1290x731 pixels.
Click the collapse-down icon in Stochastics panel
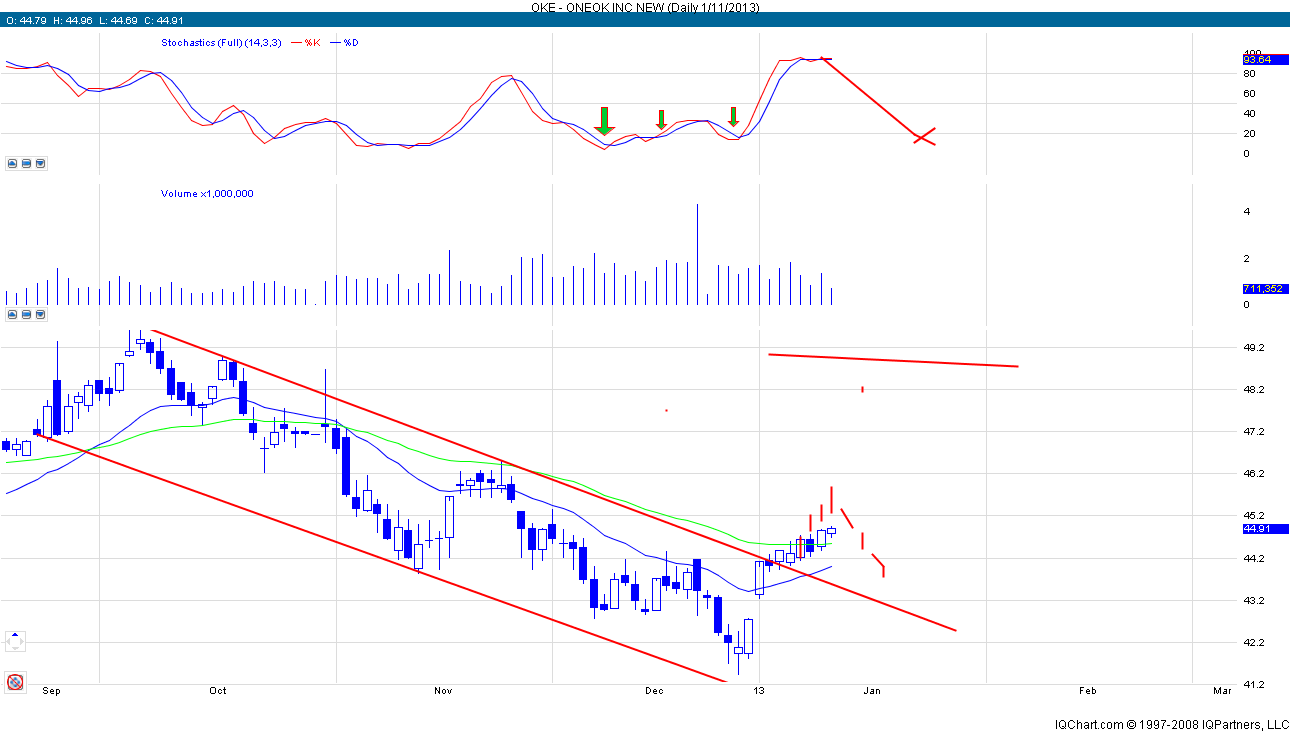click(41, 163)
